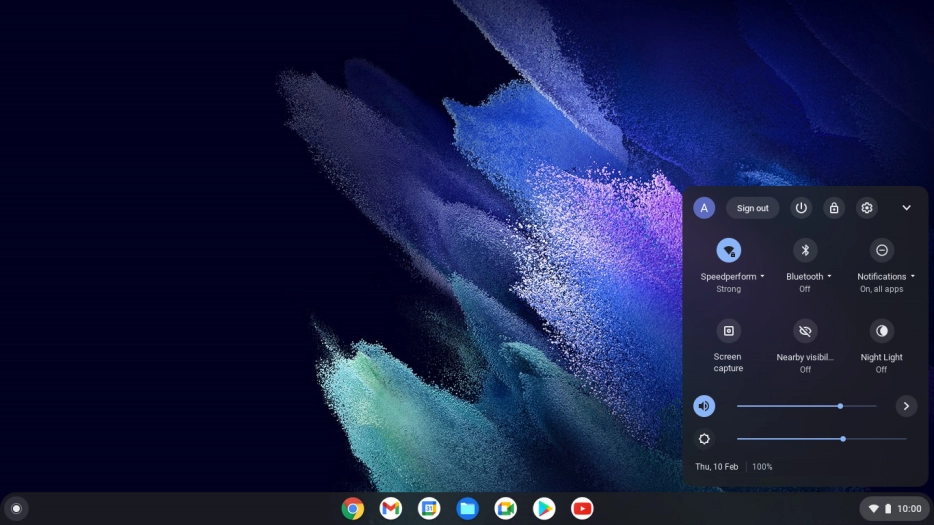The image size is (934, 525).
Task: Click the power button icon
Action: [801, 208]
